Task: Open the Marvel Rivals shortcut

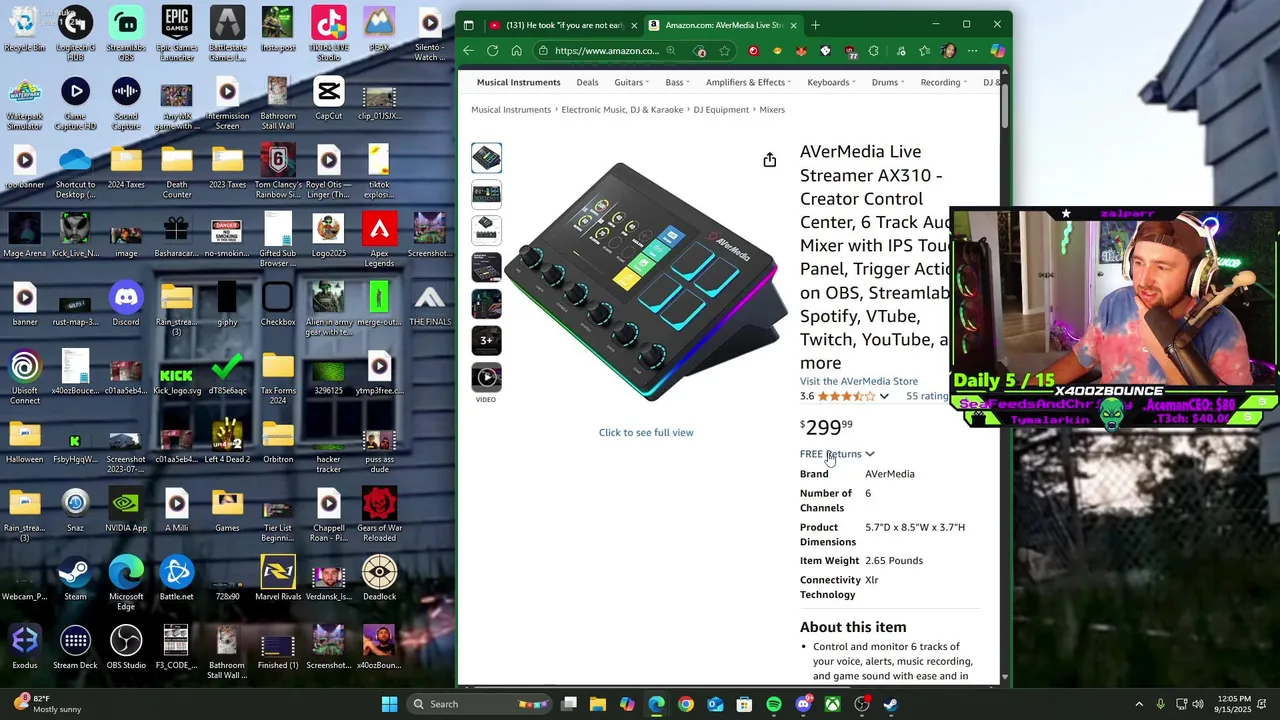Action: (278, 579)
